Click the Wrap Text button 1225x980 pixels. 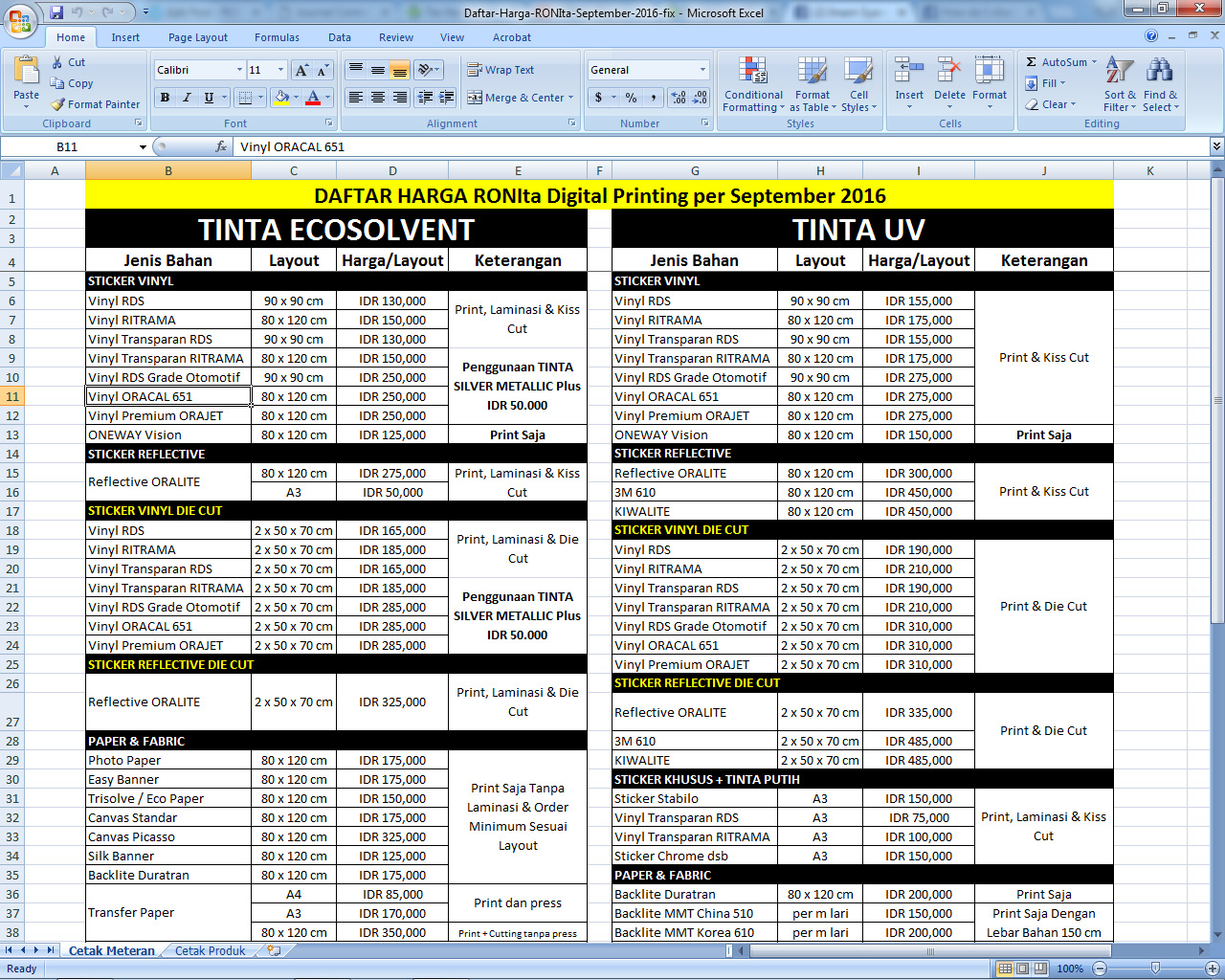[501, 70]
